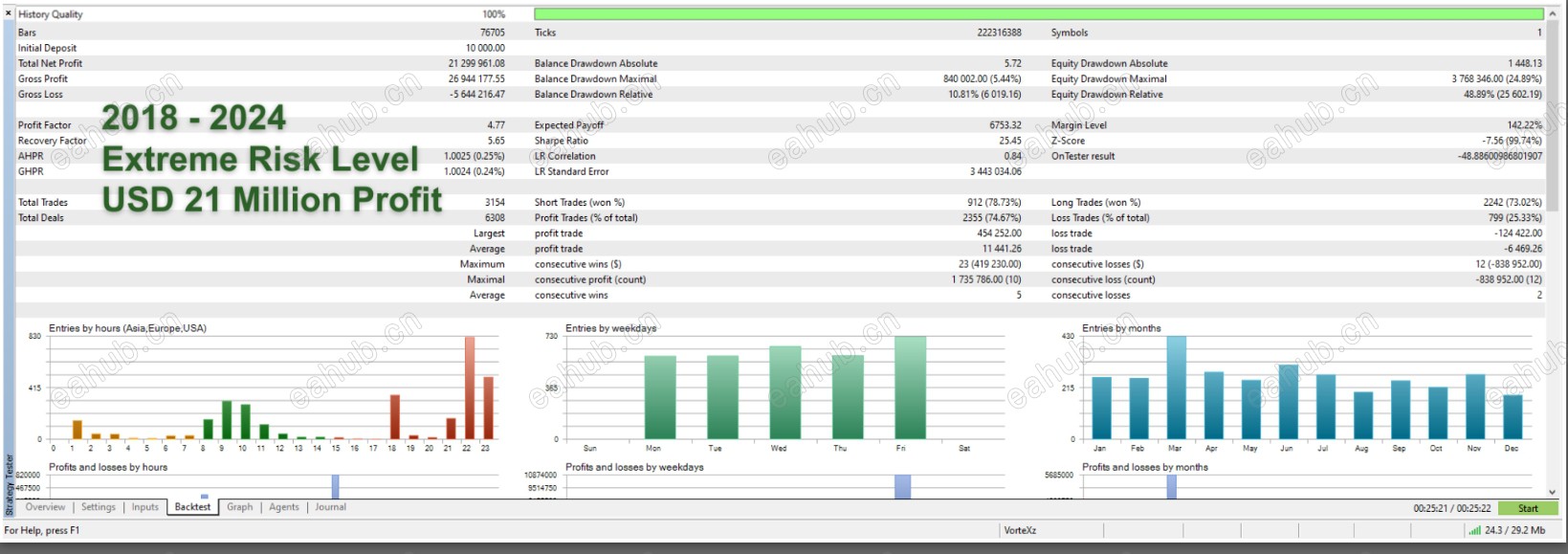Image resolution: width=1568 pixels, height=554 pixels.
Task: Select the History Quality label
Action: [x=50, y=14]
